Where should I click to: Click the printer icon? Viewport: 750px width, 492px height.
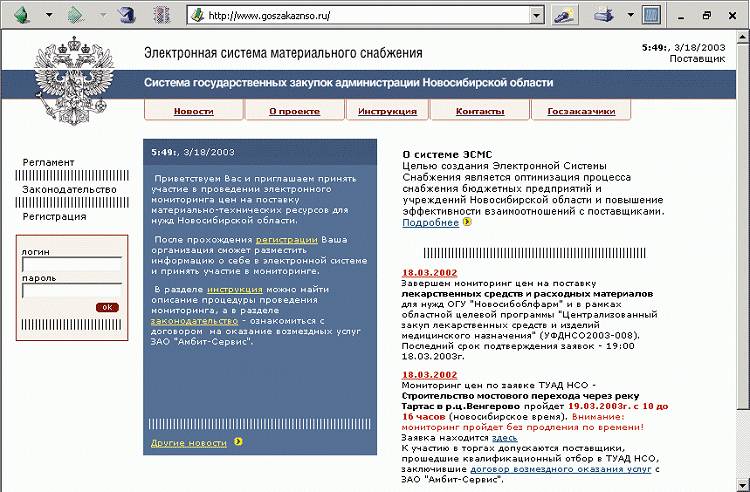pyautogui.click(x=605, y=15)
